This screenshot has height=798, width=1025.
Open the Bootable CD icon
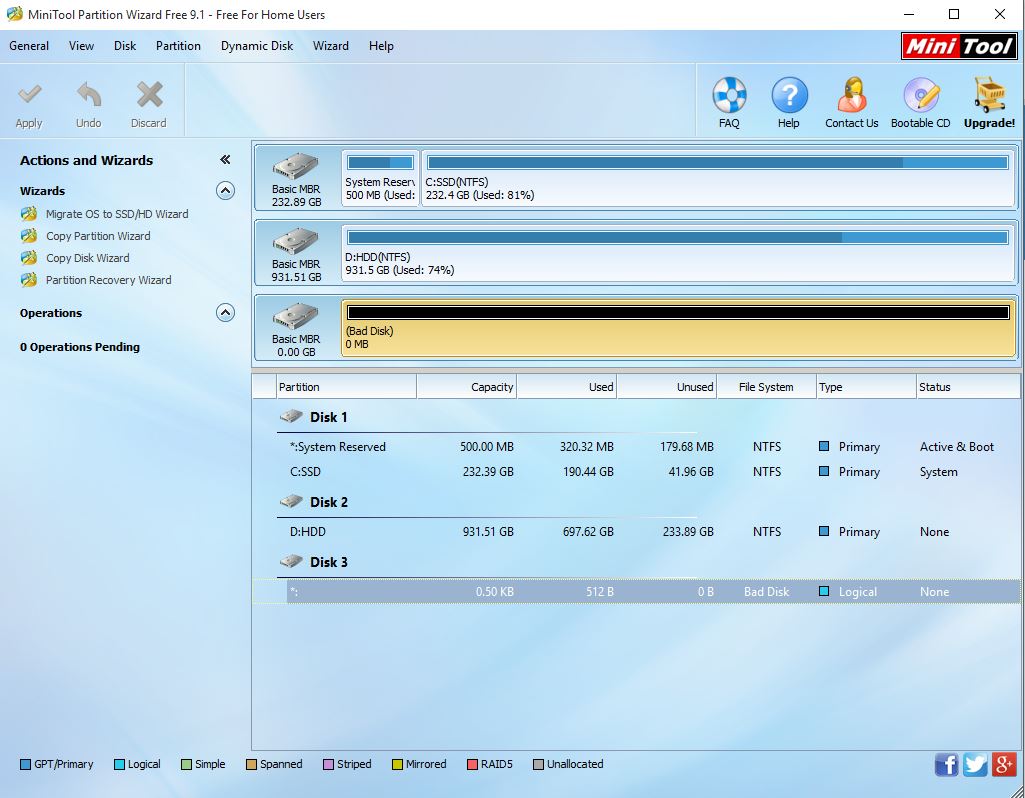tap(921, 95)
